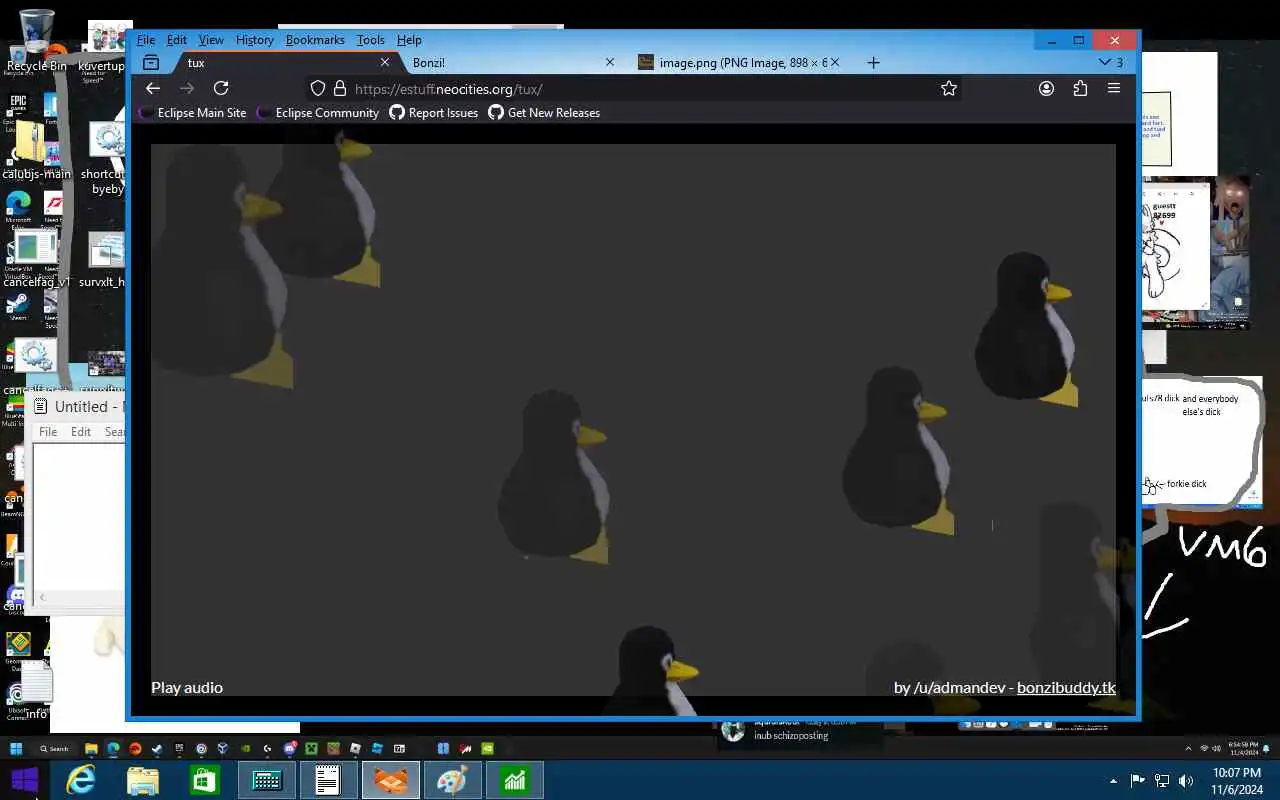
Task: Open Edit menu in Notepad window
Action: [x=81, y=432]
